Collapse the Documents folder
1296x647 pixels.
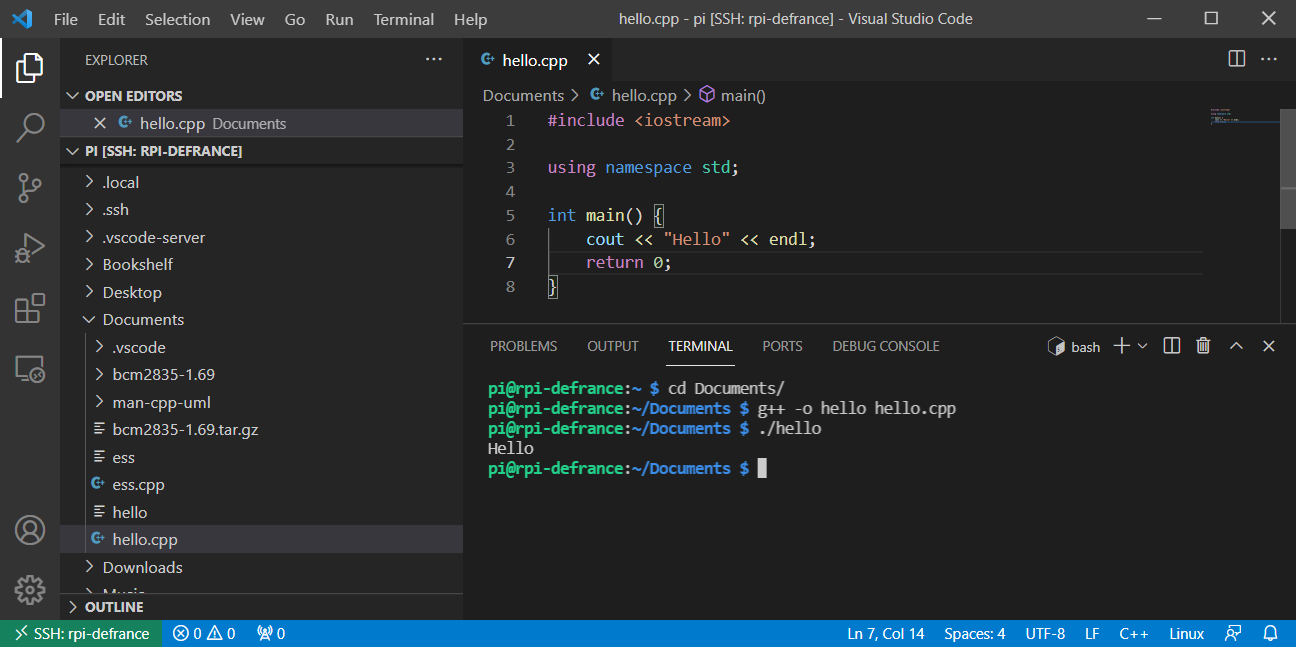click(261, 320)
